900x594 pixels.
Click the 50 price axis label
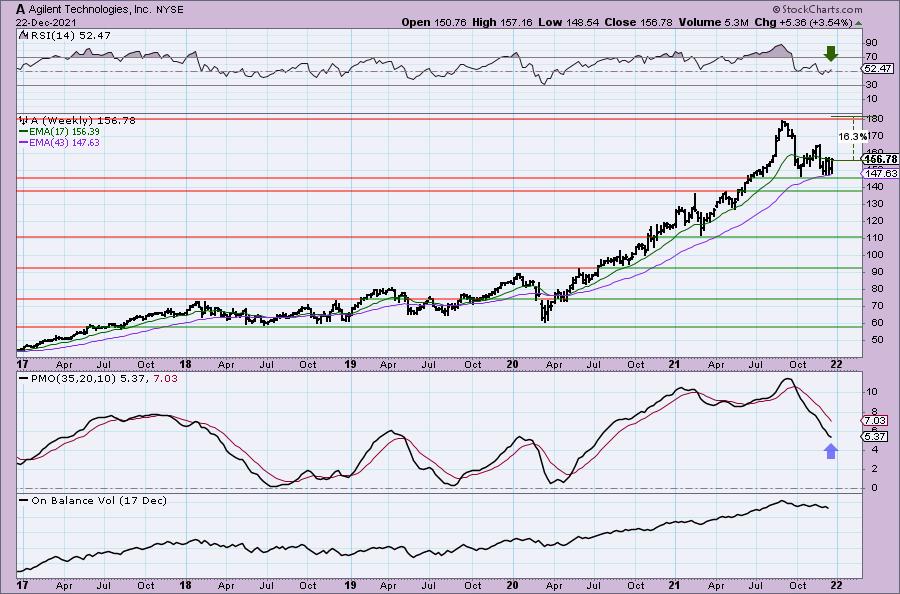(x=878, y=340)
